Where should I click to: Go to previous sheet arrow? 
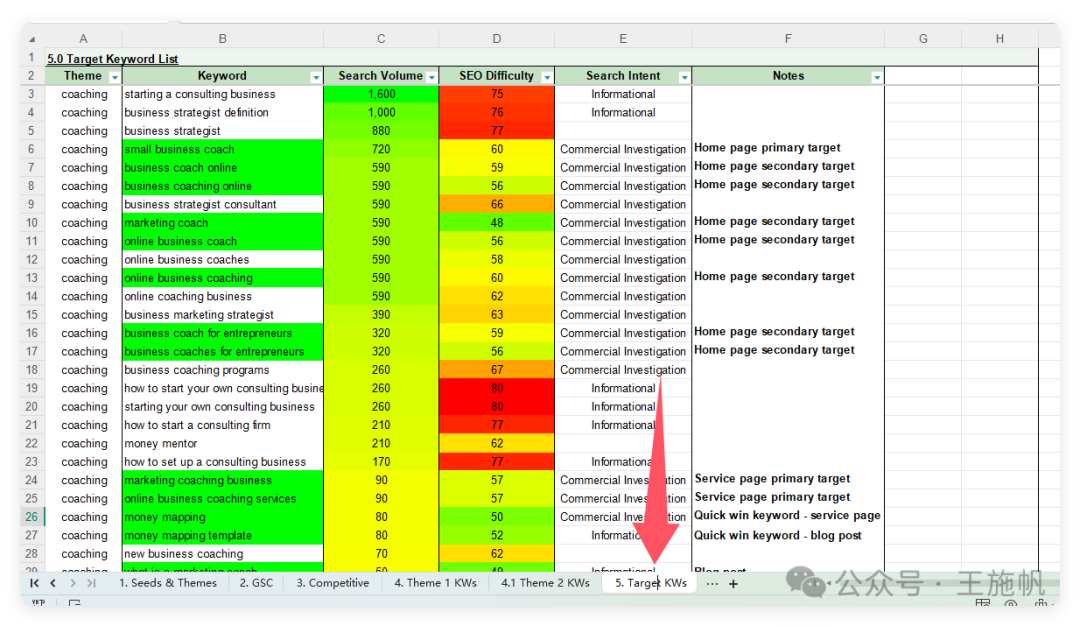pos(53,583)
